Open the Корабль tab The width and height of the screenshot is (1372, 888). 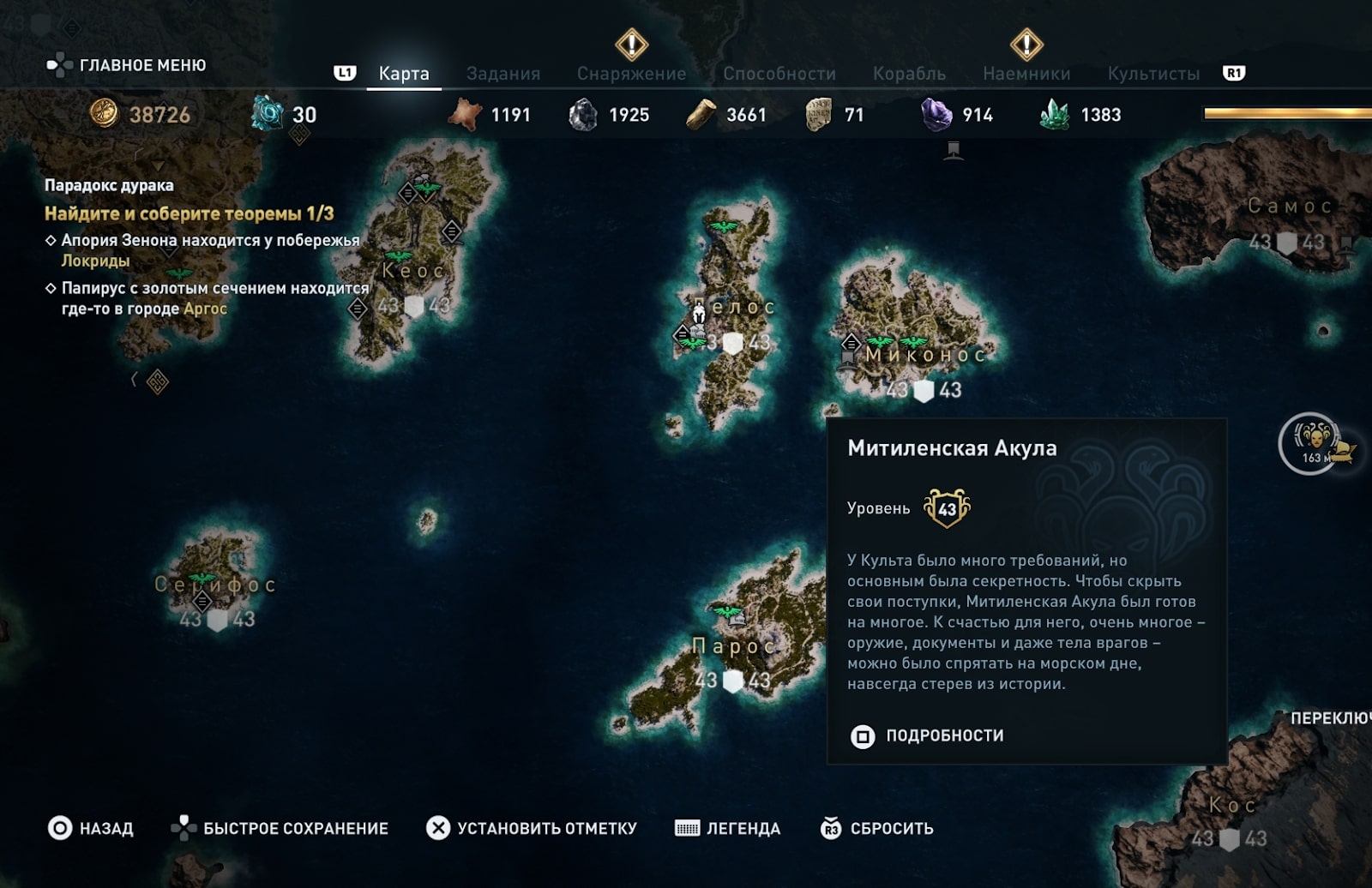point(909,74)
